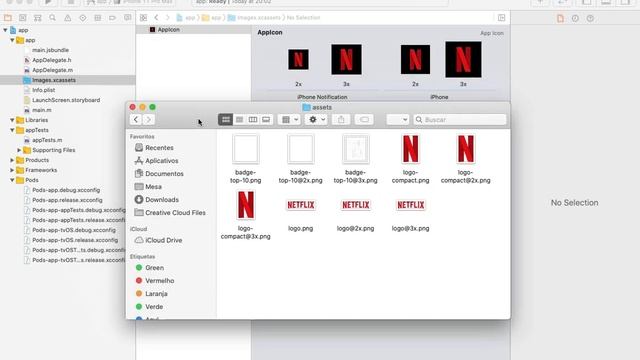Open the Finder action gear menu

[316, 120]
